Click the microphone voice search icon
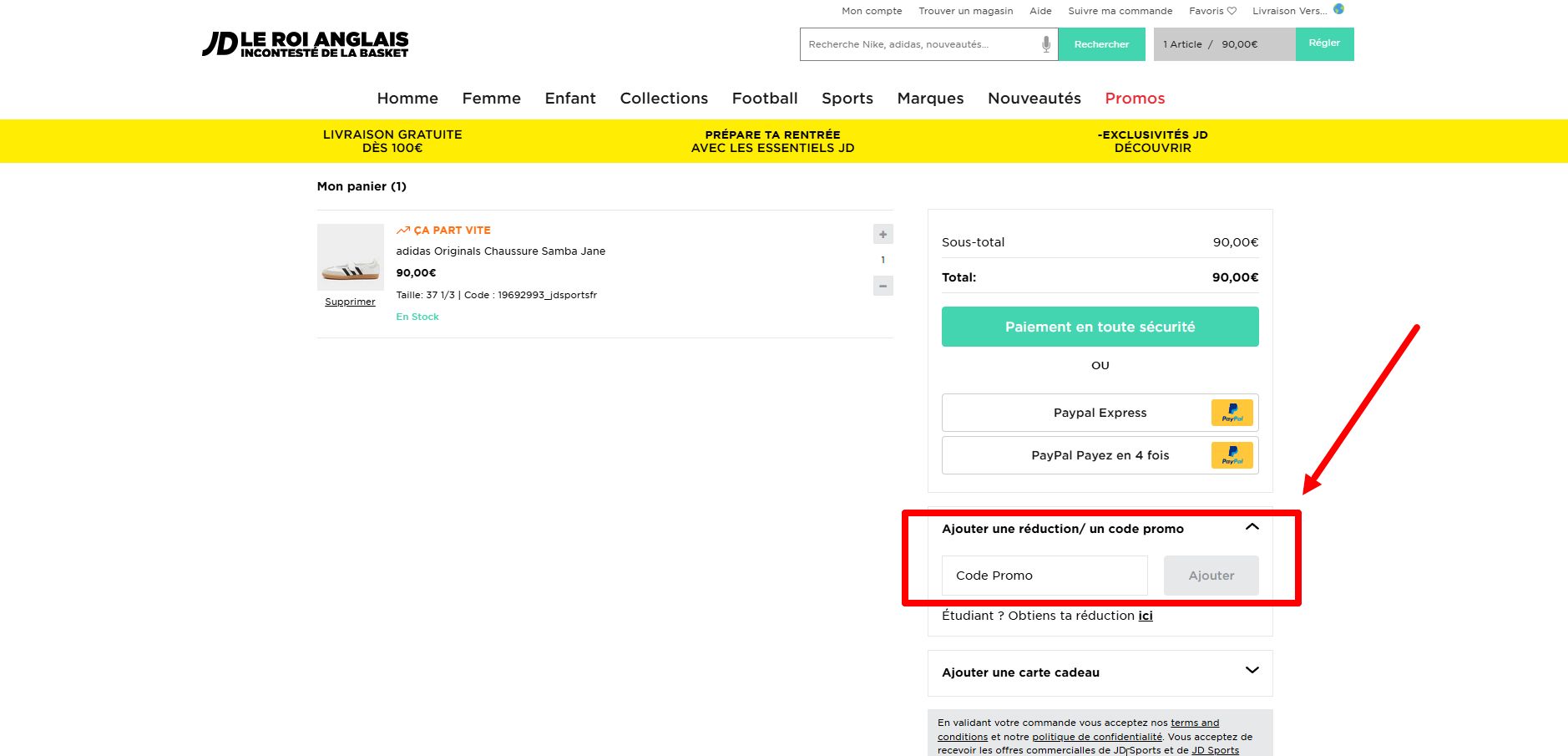The image size is (1568, 756). [x=1045, y=44]
